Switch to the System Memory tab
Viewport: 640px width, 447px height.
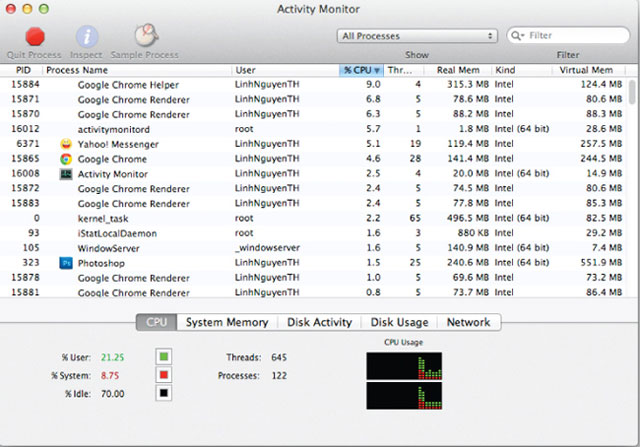[x=227, y=322]
